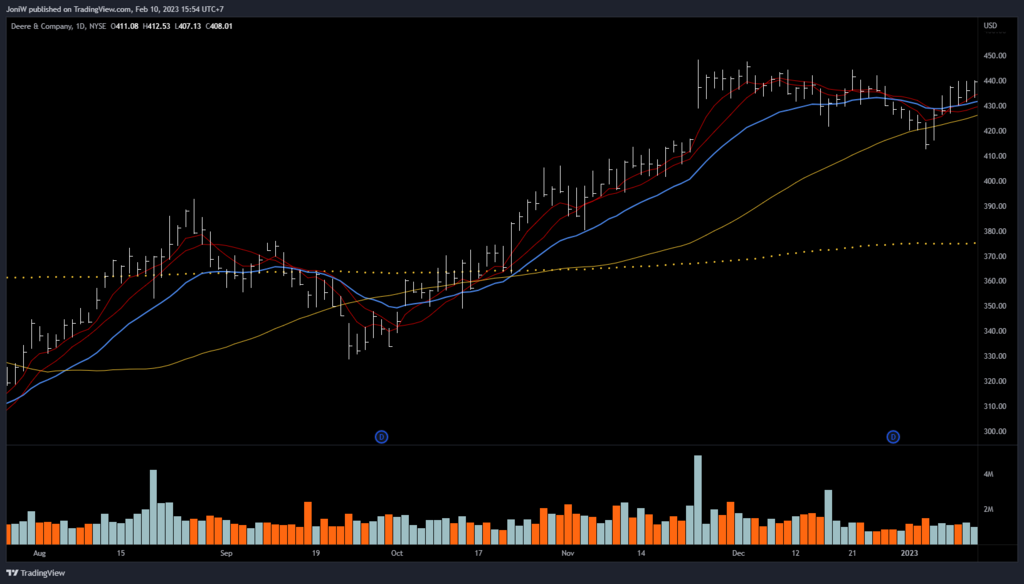Click the 450.00 label on price scale
This screenshot has width=1024, height=584.
pos(993,56)
